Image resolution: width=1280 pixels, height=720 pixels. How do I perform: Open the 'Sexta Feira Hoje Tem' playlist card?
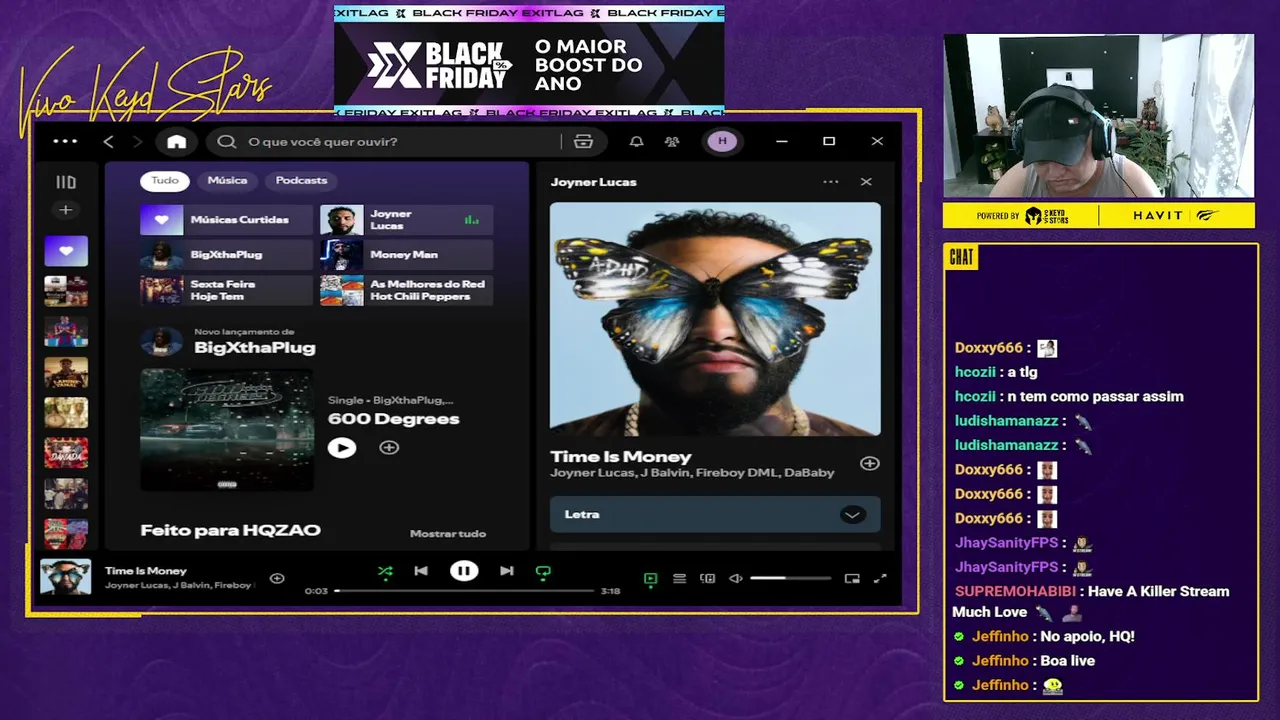227,290
